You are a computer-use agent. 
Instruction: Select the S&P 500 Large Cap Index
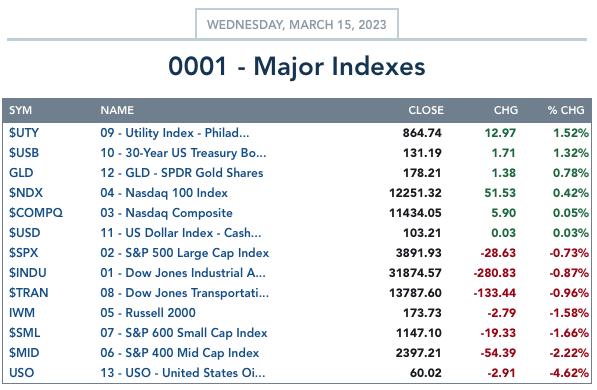[x=185, y=253]
